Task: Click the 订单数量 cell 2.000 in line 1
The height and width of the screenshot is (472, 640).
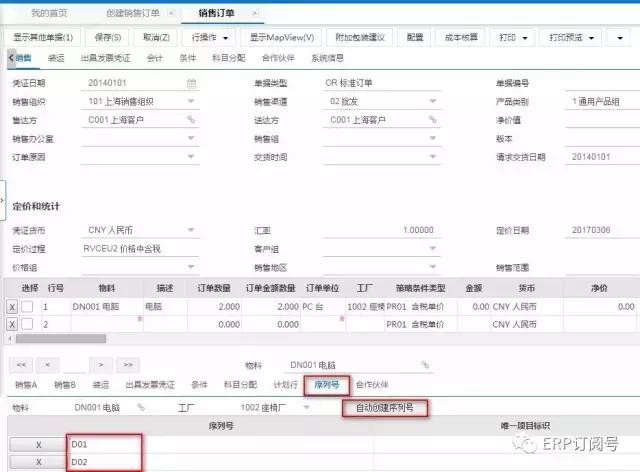Action: click(x=214, y=307)
